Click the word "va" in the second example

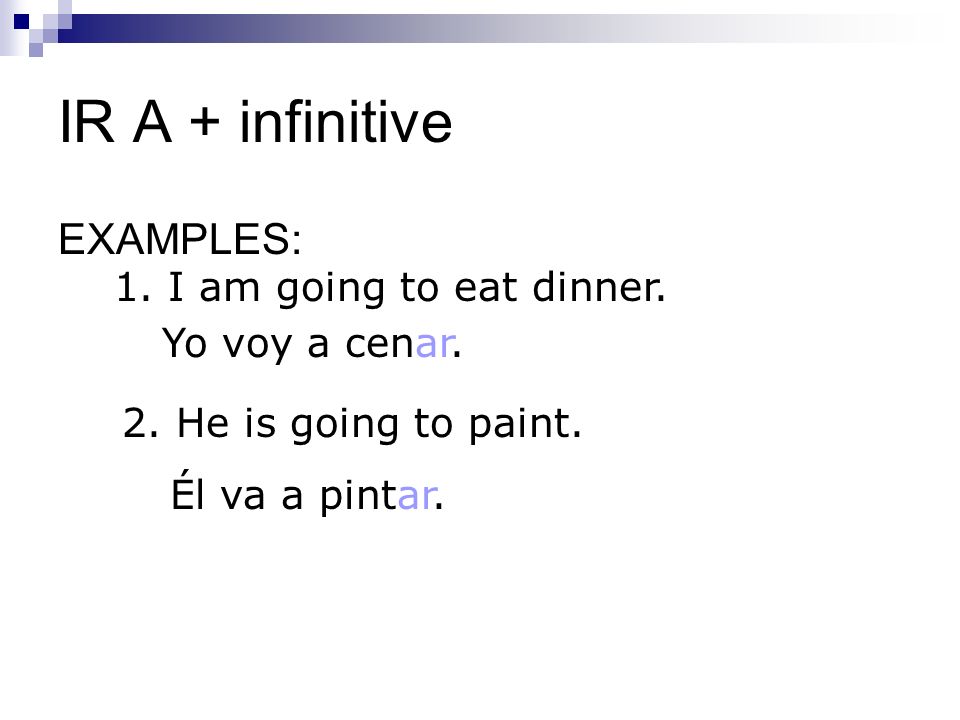pos(243,497)
